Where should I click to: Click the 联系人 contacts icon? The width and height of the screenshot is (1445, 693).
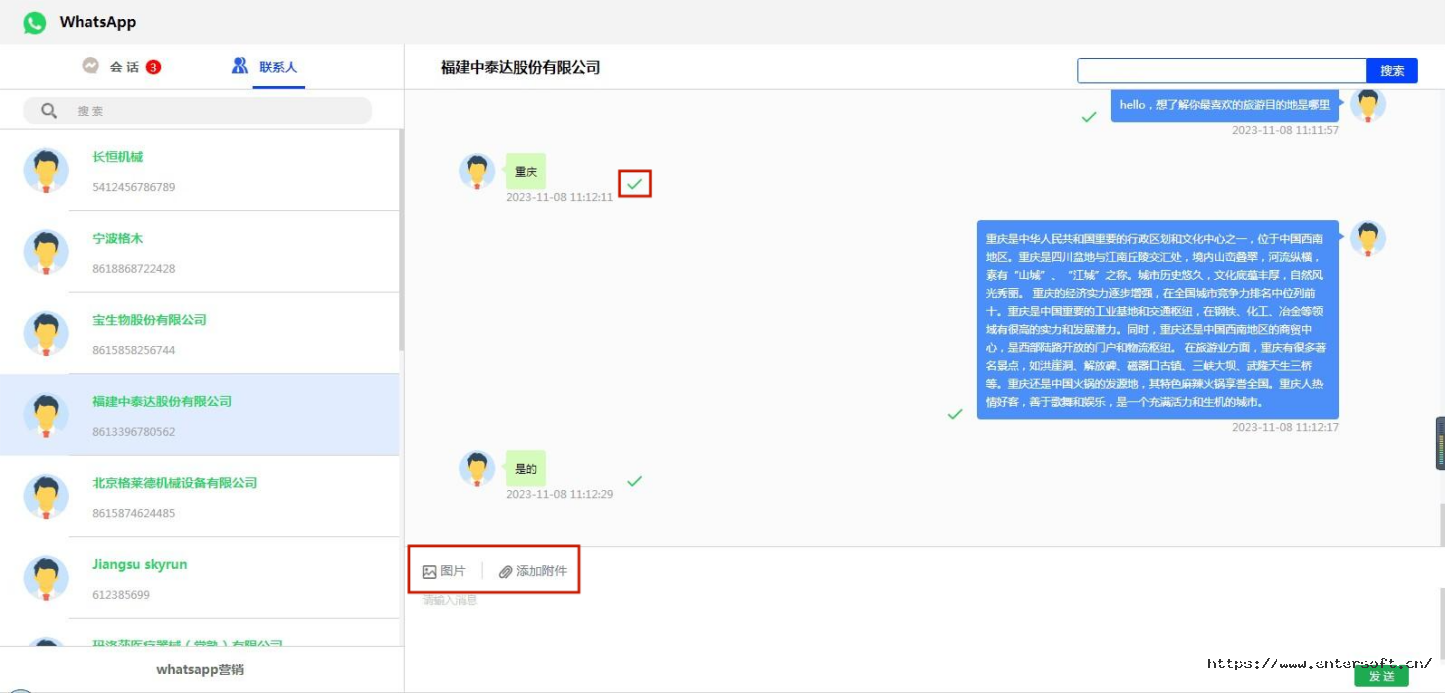[x=240, y=66]
